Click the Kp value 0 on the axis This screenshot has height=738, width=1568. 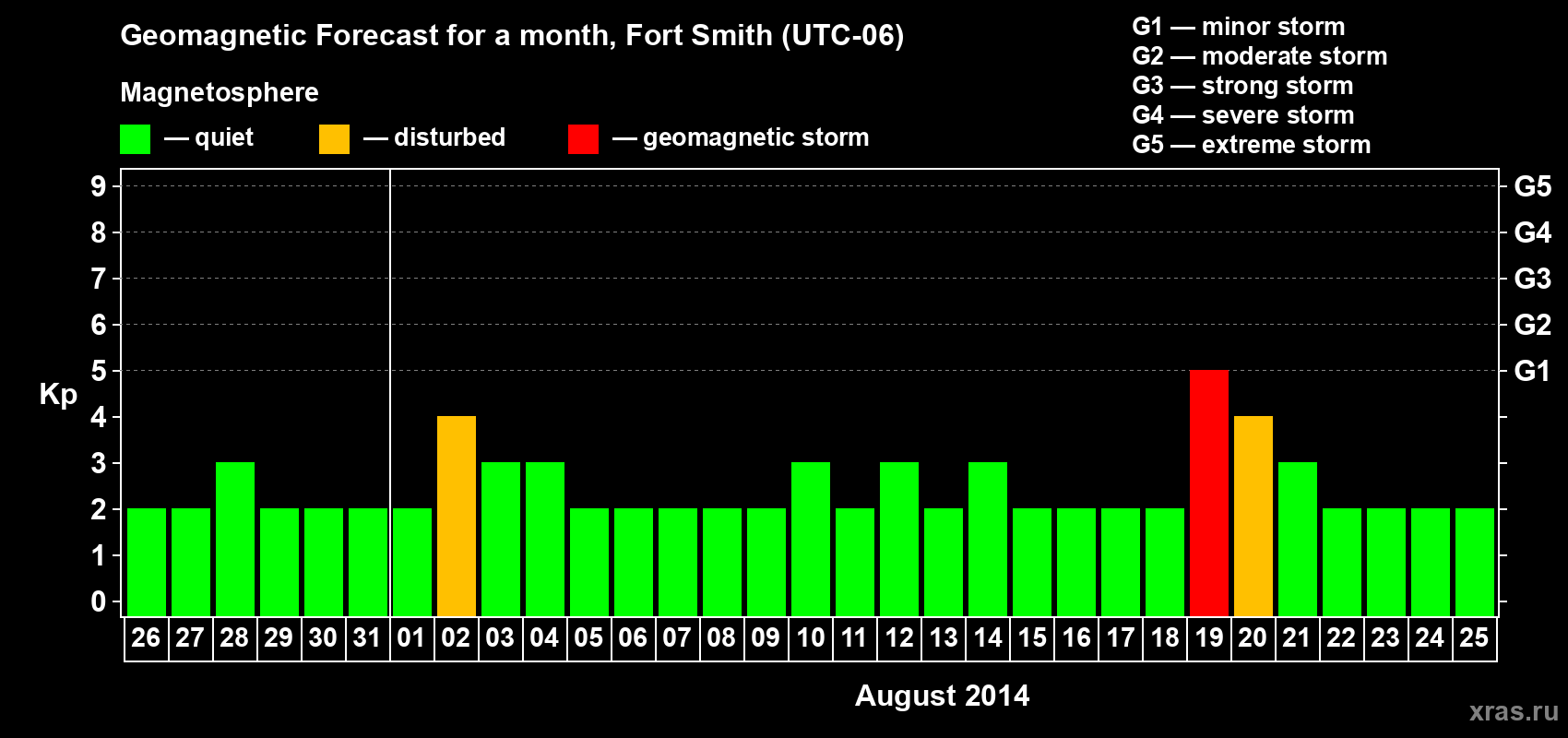[x=99, y=601]
